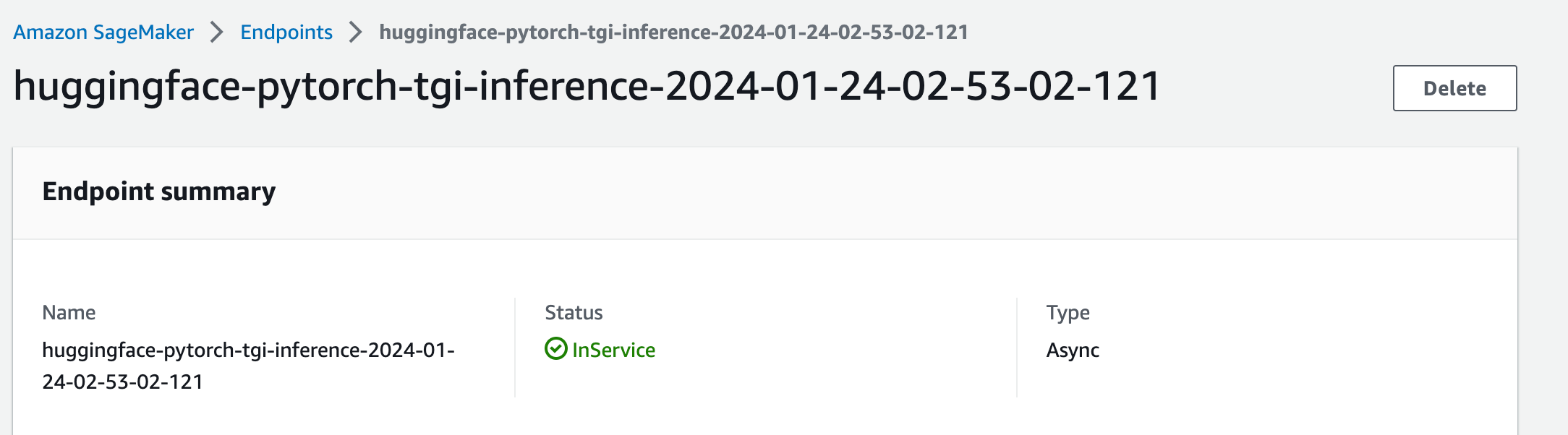This screenshot has height=435, width=1568.
Task: Select the InService status text
Action: coord(613,350)
